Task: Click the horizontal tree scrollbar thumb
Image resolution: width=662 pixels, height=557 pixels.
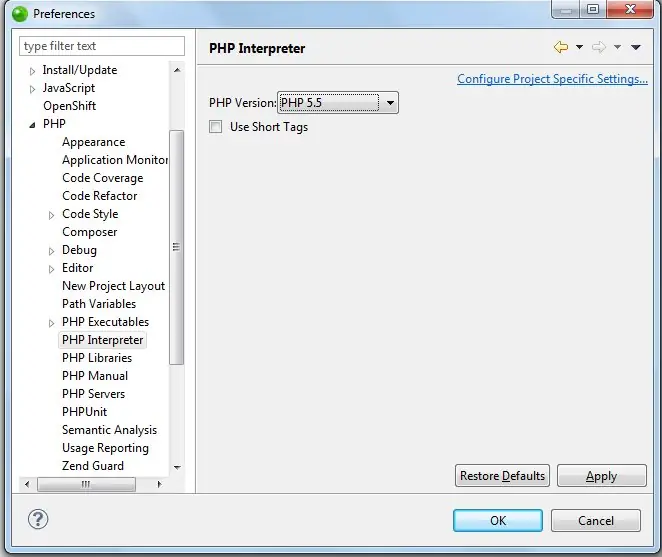Action: coord(86,484)
